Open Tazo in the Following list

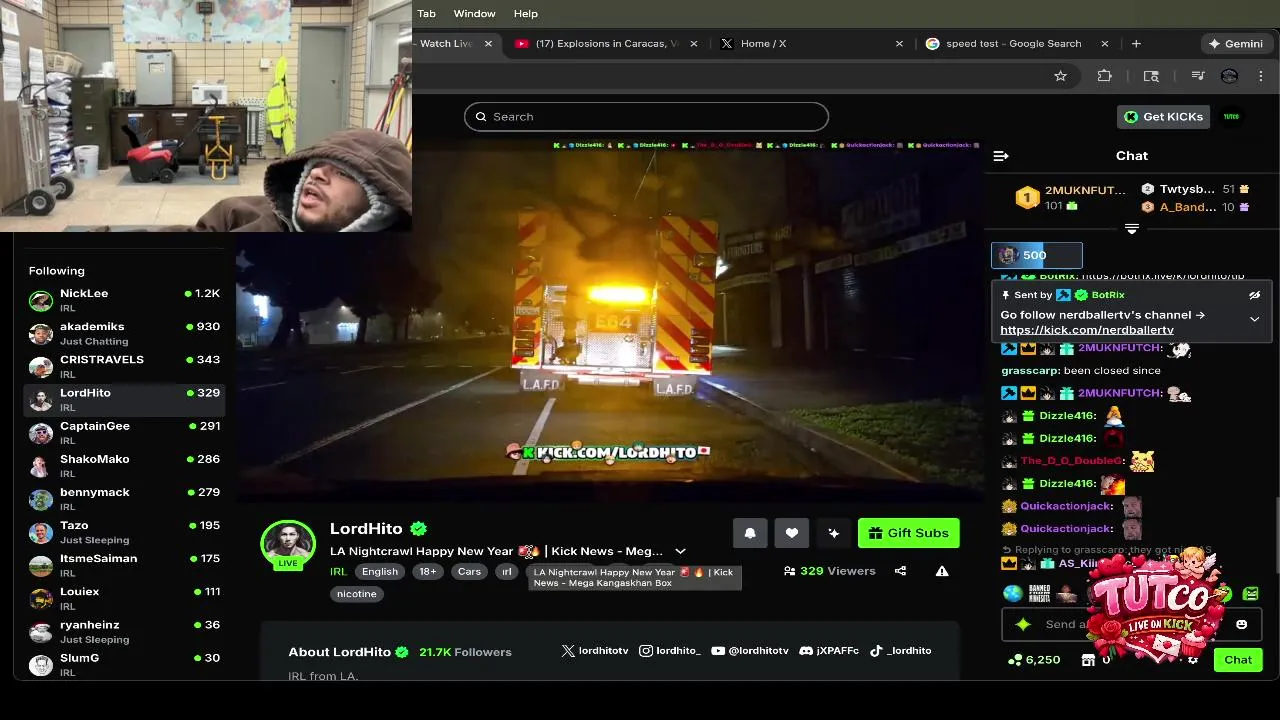[x=124, y=531]
